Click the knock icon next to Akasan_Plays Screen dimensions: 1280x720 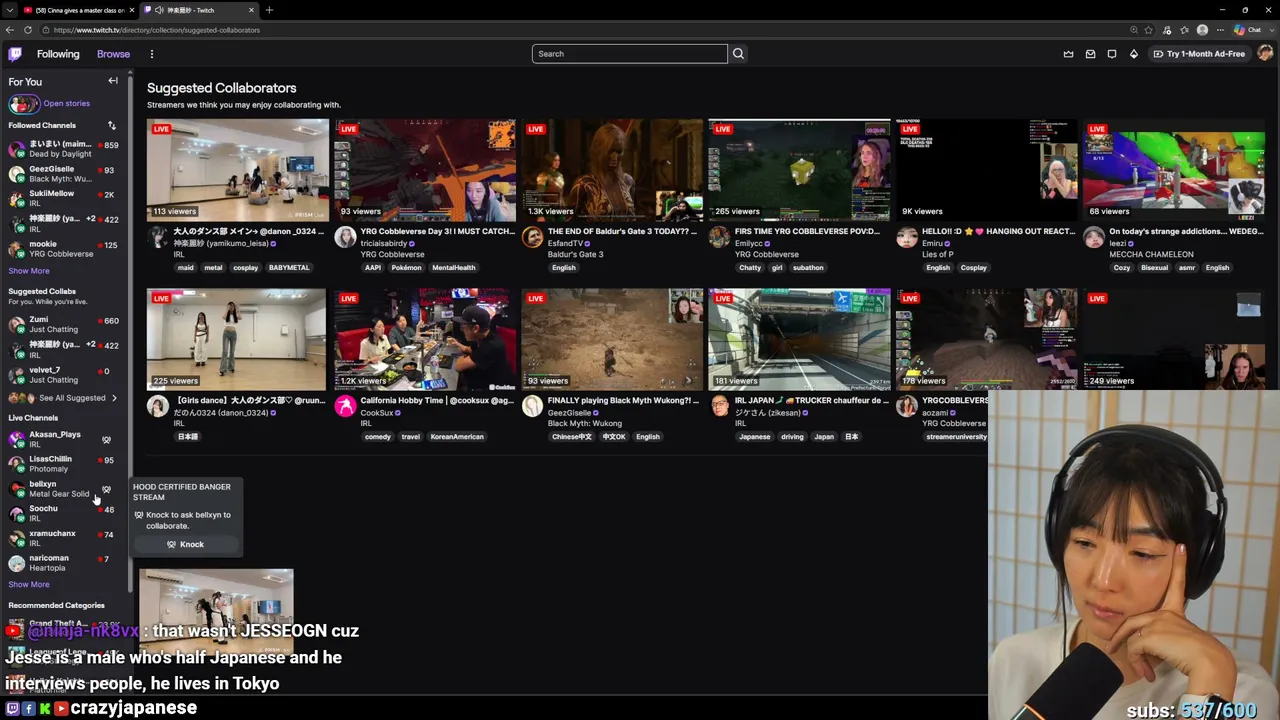point(106,440)
